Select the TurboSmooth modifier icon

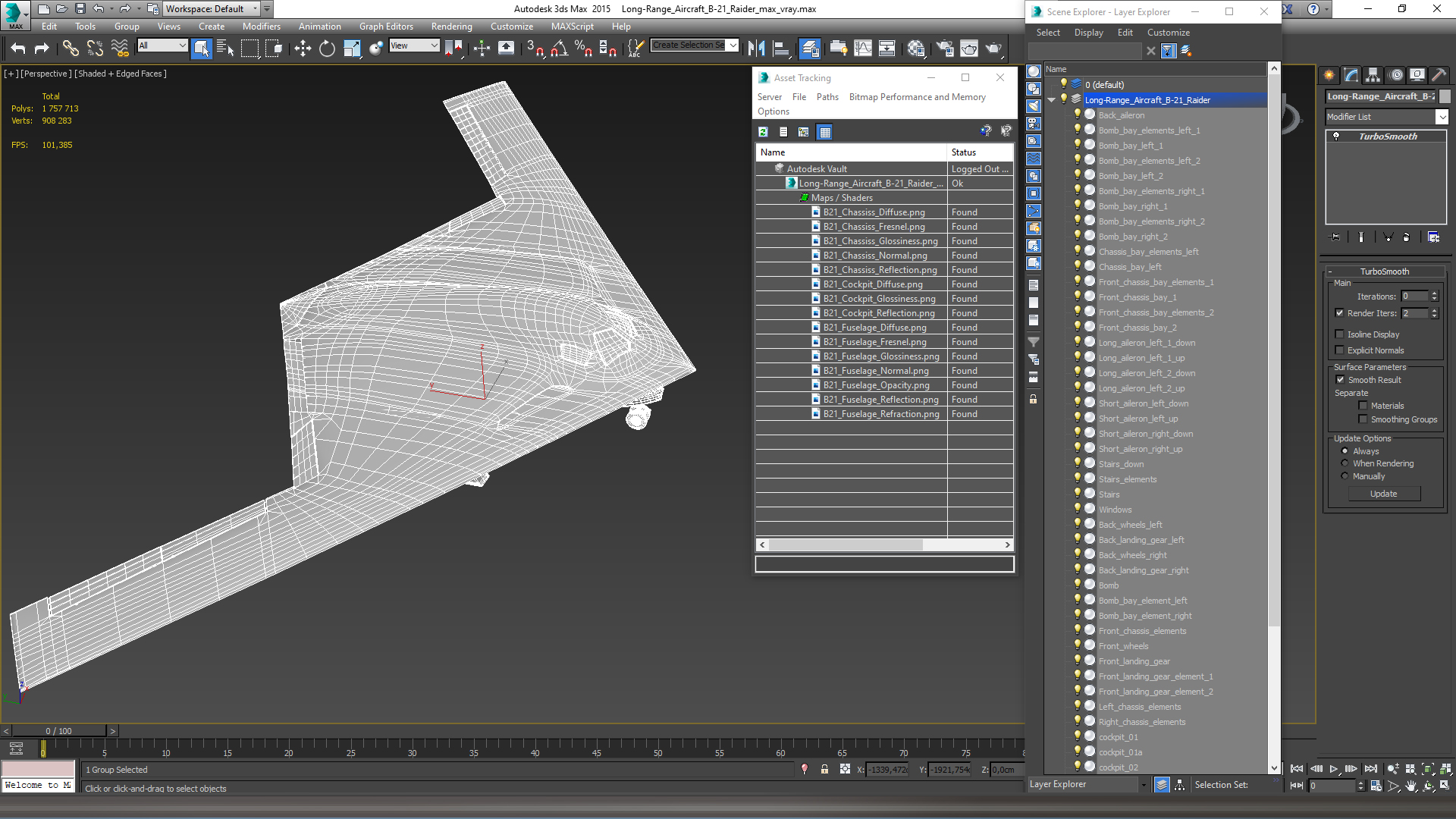[x=1337, y=135]
